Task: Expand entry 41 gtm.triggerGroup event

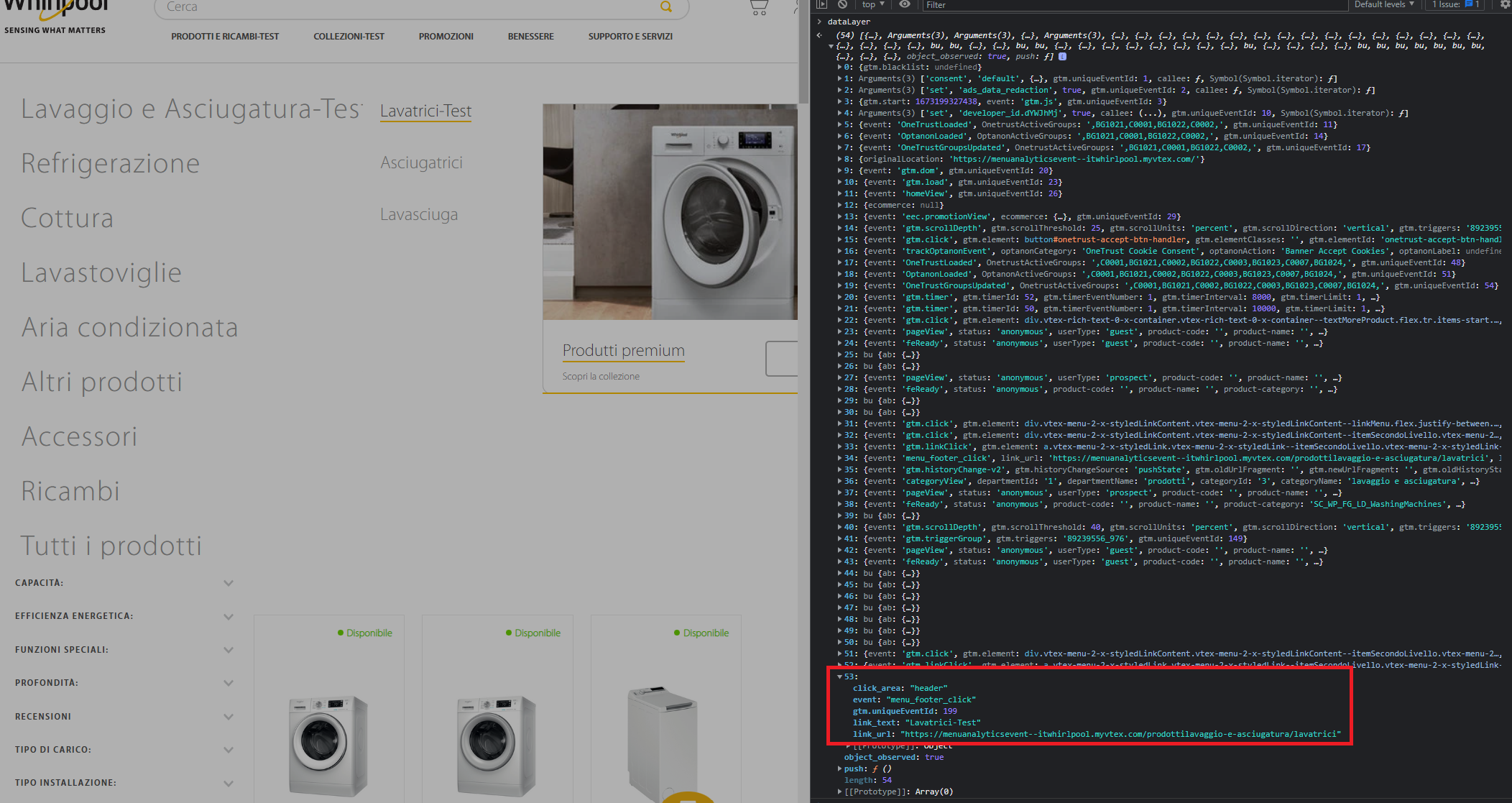Action: (x=839, y=539)
